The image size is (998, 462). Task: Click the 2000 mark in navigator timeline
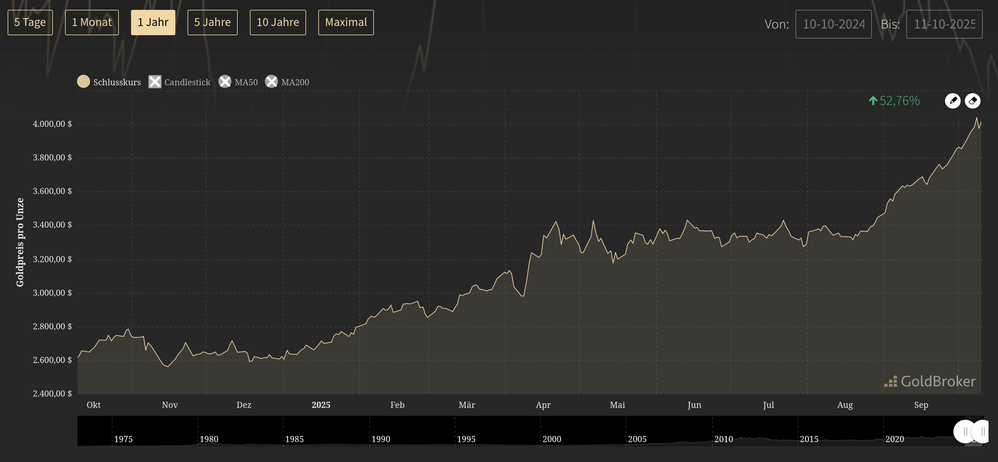click(x=552, y=439)
